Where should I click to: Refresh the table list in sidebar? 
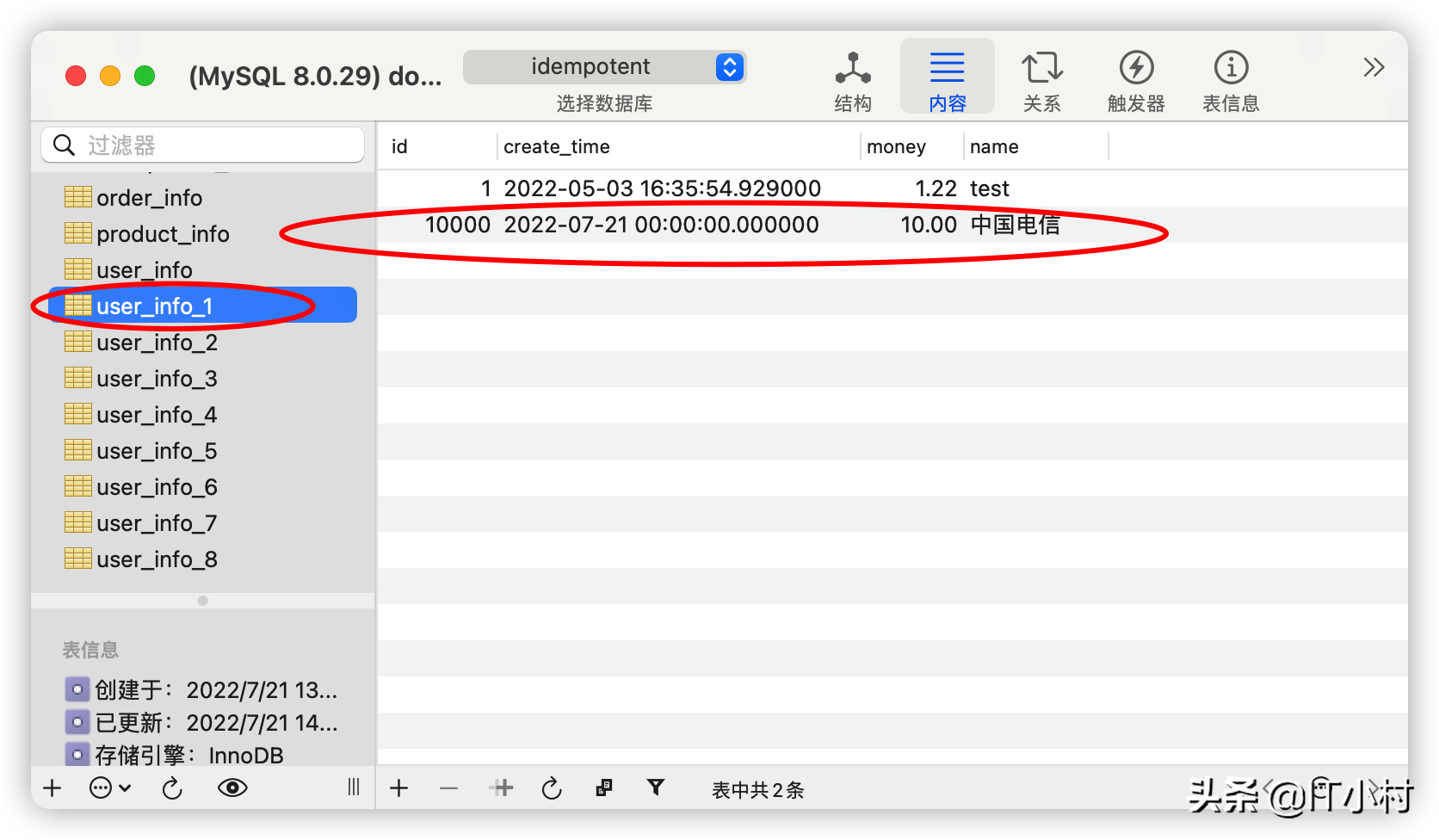point(172,787)
